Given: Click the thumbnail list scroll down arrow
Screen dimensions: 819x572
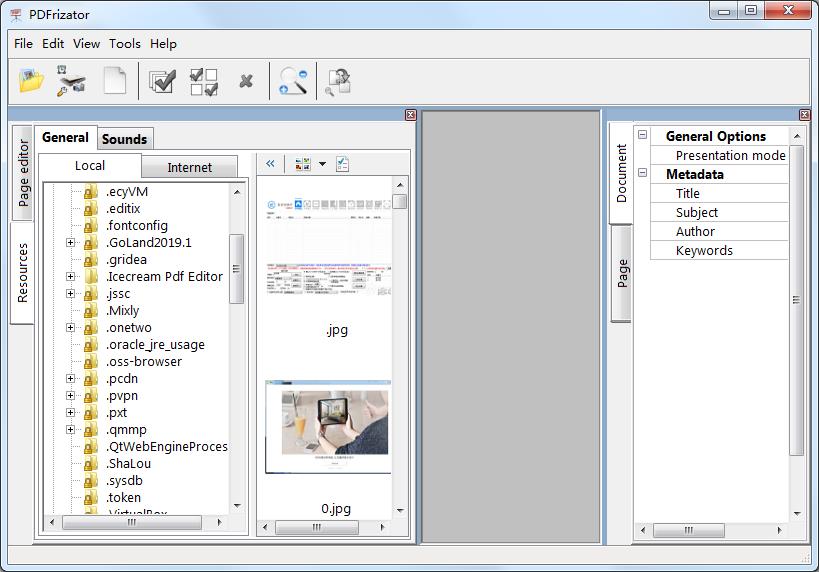Looking at the screenshot, I should (400, 510).
